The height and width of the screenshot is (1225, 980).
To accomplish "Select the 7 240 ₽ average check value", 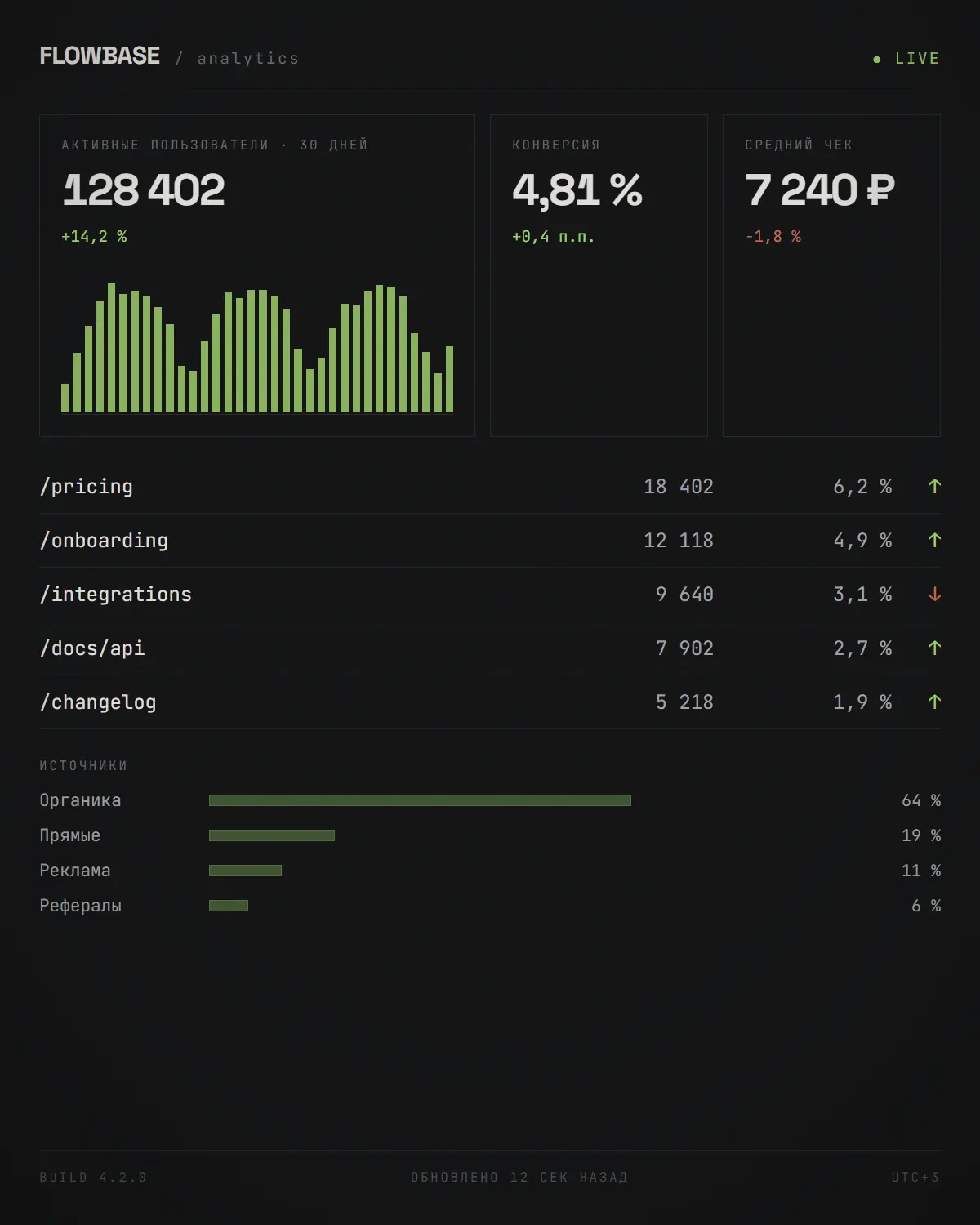I will pyautogui.click(x=820, y=189).
